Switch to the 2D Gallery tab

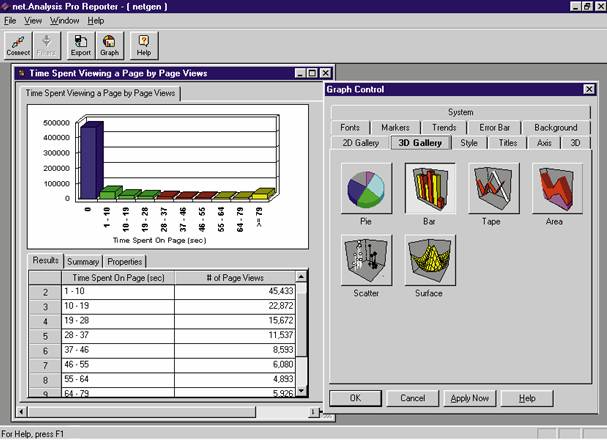pos(360,143)
